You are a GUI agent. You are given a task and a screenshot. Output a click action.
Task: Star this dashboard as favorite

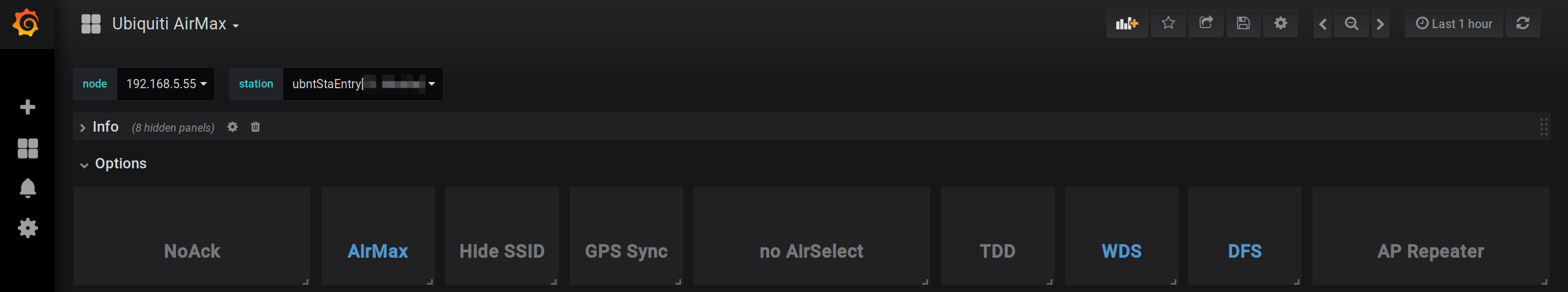[1168, 24]
